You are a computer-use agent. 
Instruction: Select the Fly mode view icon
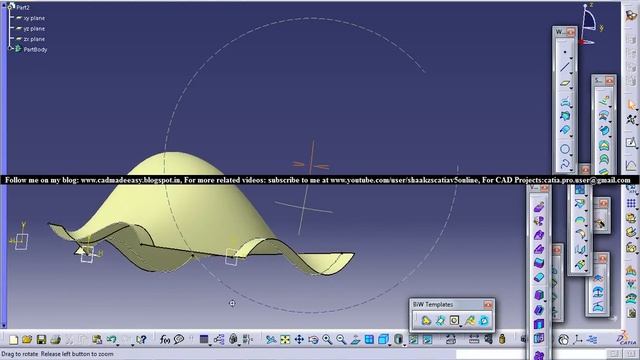pos(271,339)
